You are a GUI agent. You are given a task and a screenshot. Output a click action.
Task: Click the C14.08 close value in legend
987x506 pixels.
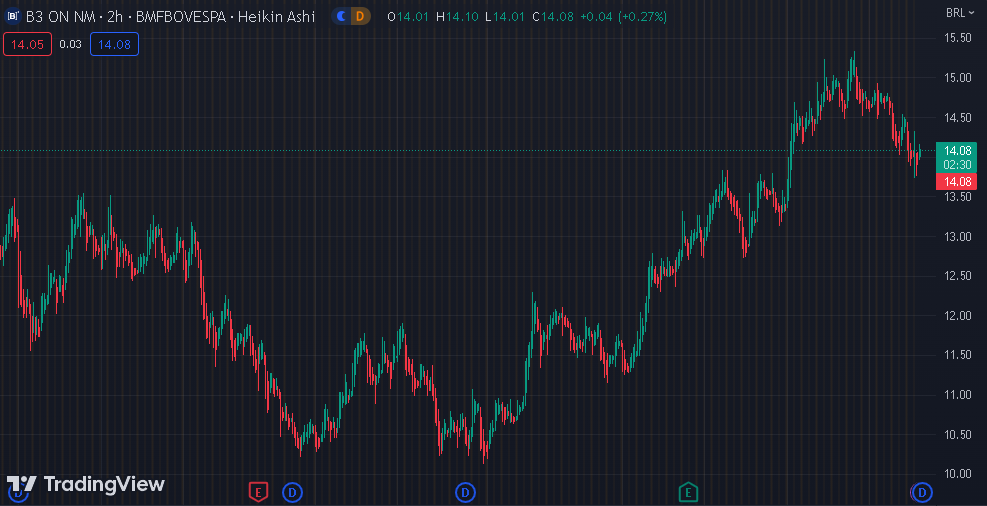click(552, 16)
